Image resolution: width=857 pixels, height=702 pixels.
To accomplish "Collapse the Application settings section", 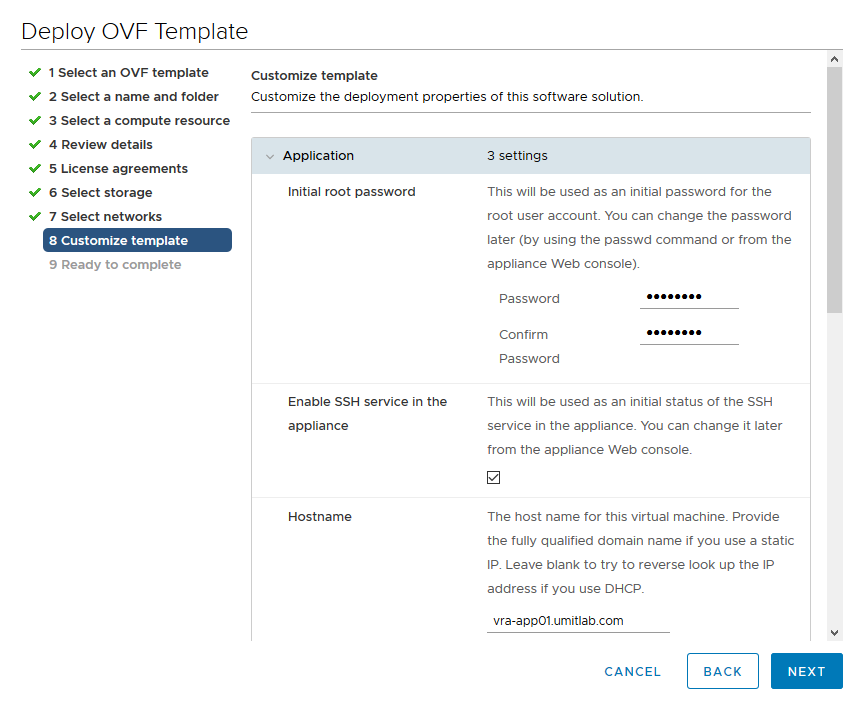I will tap(270, 156).
